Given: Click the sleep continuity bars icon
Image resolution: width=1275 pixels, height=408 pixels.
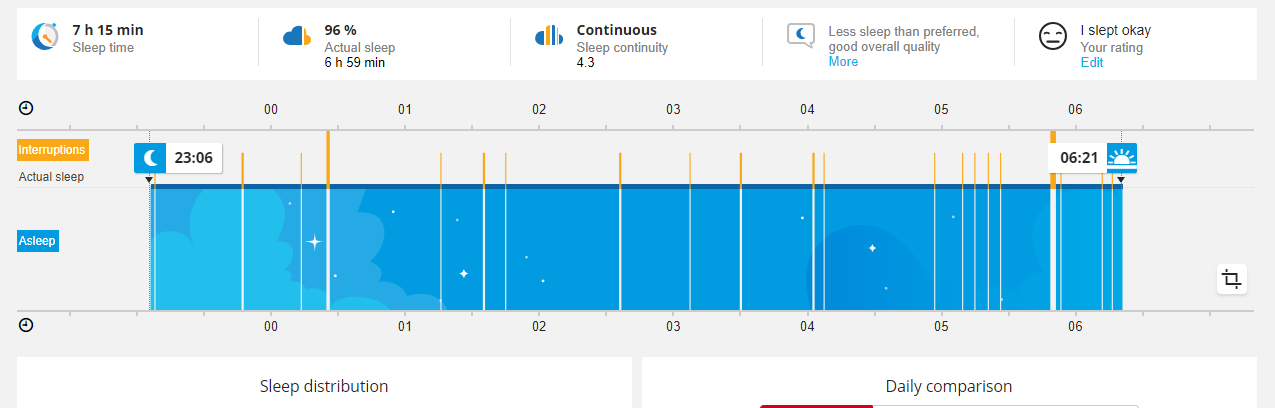Looking at the screenshot, I should [549, 37].
